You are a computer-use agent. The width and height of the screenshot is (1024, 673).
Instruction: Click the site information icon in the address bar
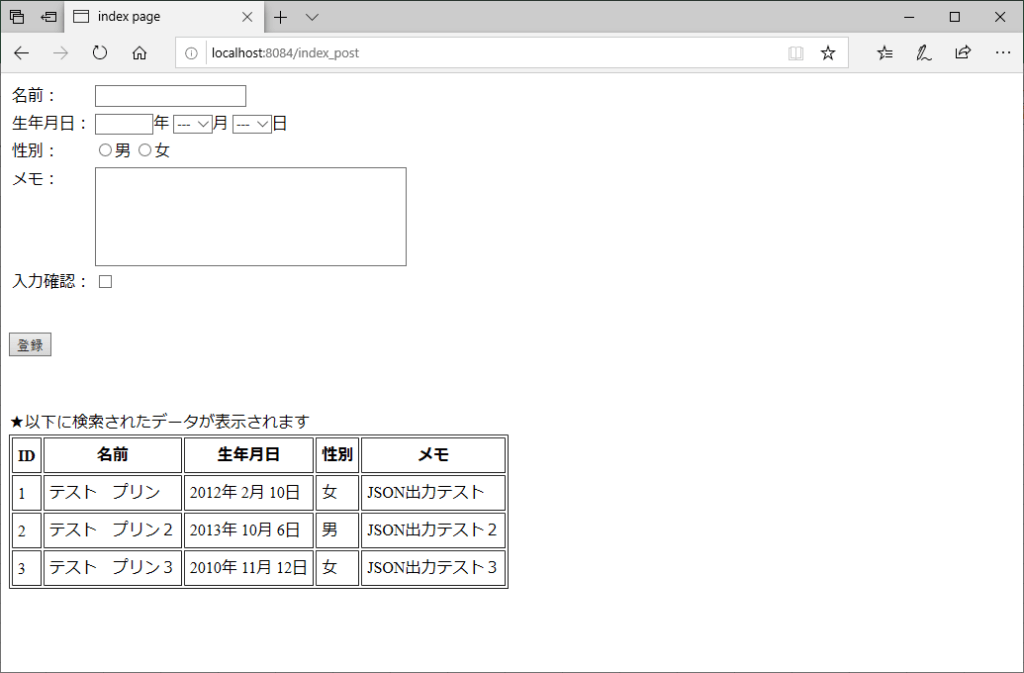tap(190, 52)
